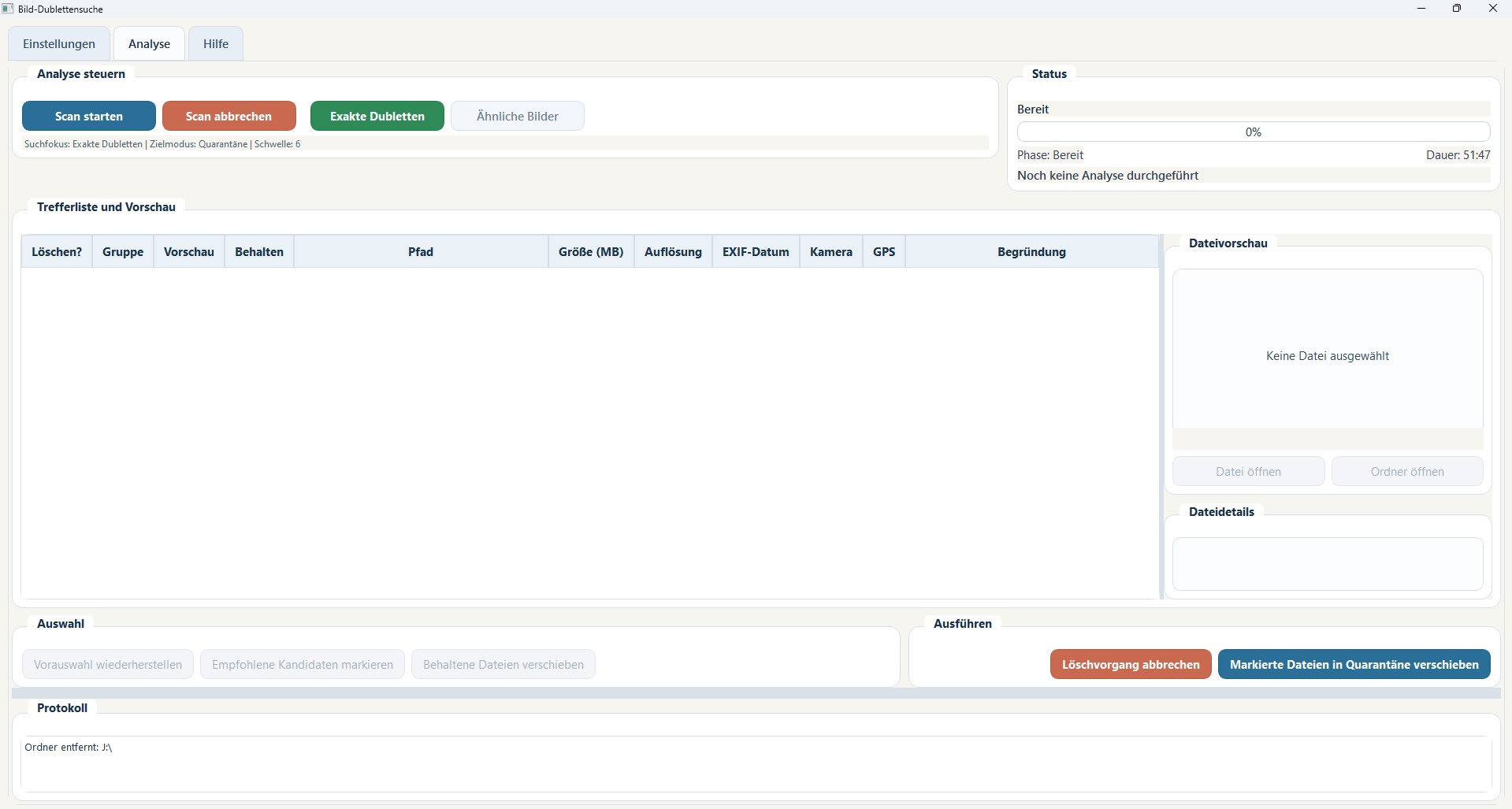Sort by the EXIF-Datum column header

pyautogui.click(x=755, y=251)
